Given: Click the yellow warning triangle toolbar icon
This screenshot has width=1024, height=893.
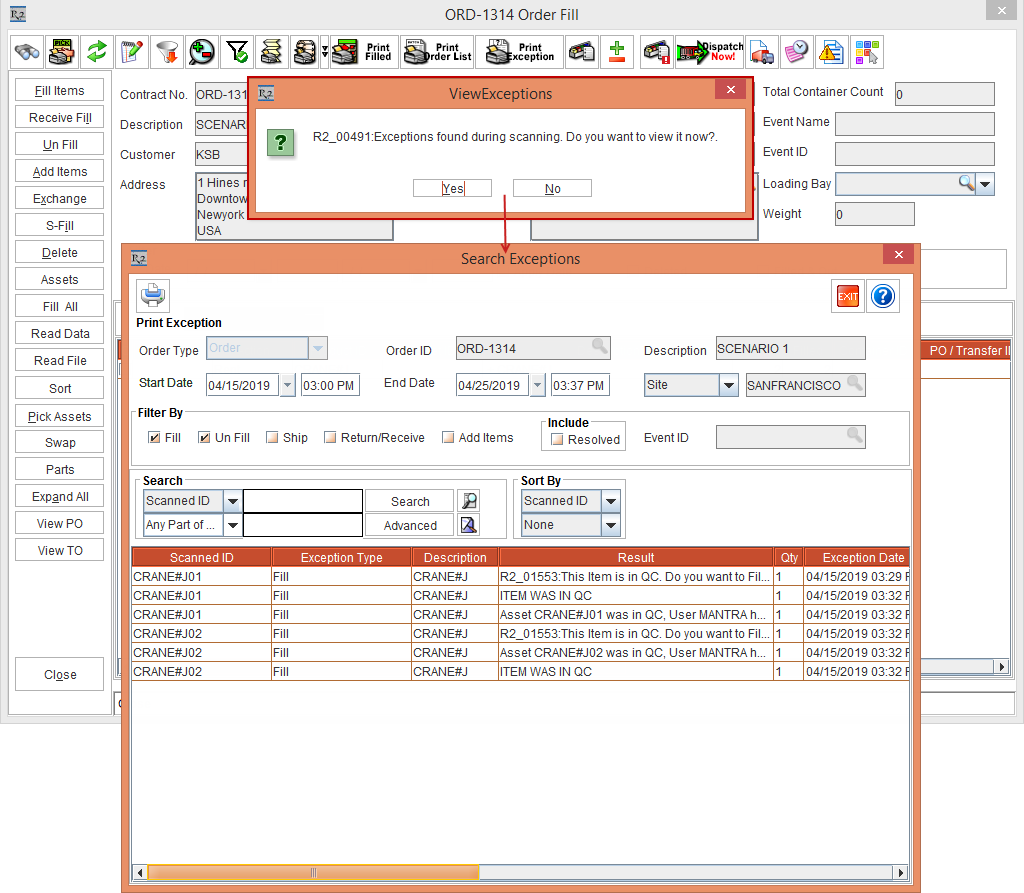Looking at the screenshot, I should pyautogui.click(x=831, y=52).
